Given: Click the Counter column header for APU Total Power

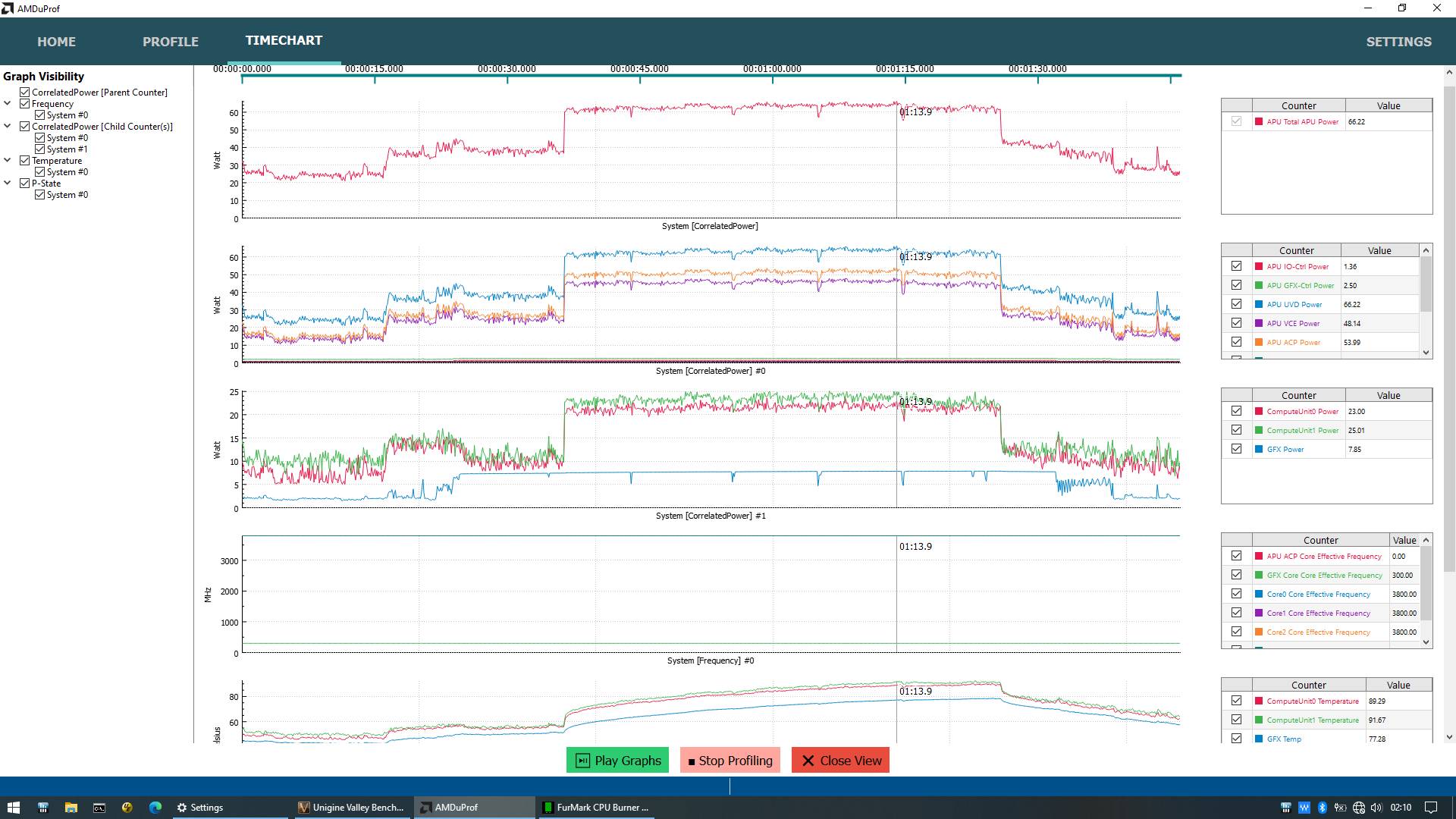Looking at the screenshot, I should (x=1298, y=105).
